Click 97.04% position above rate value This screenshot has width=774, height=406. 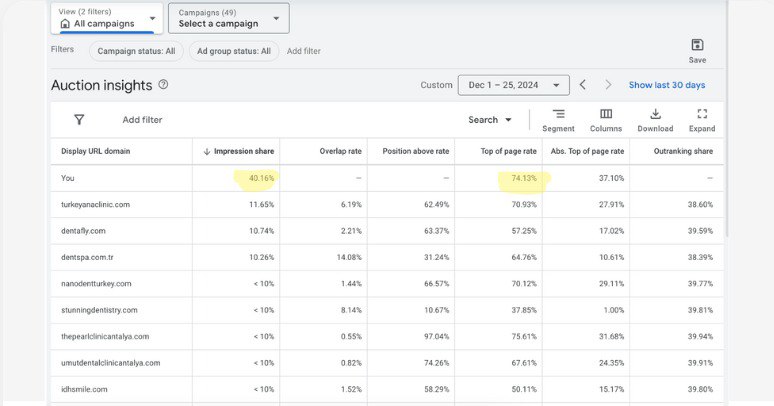pyautogui.click(x=436, y=336)
